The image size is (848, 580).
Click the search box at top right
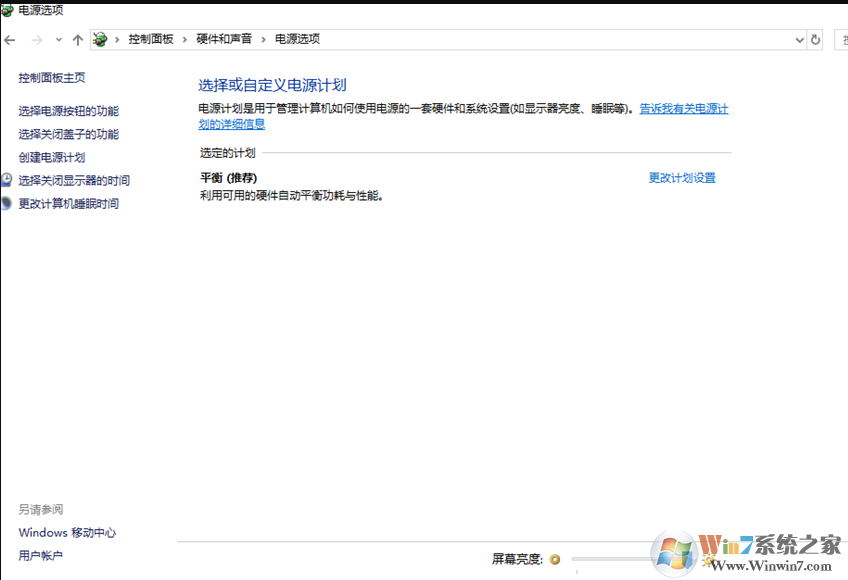pos(838,39)
